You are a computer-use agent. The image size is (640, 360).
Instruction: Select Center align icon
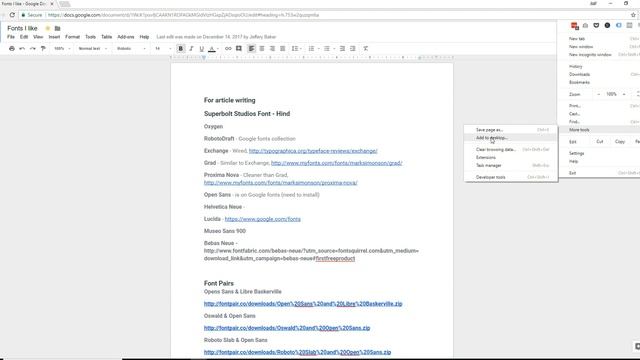262,49
